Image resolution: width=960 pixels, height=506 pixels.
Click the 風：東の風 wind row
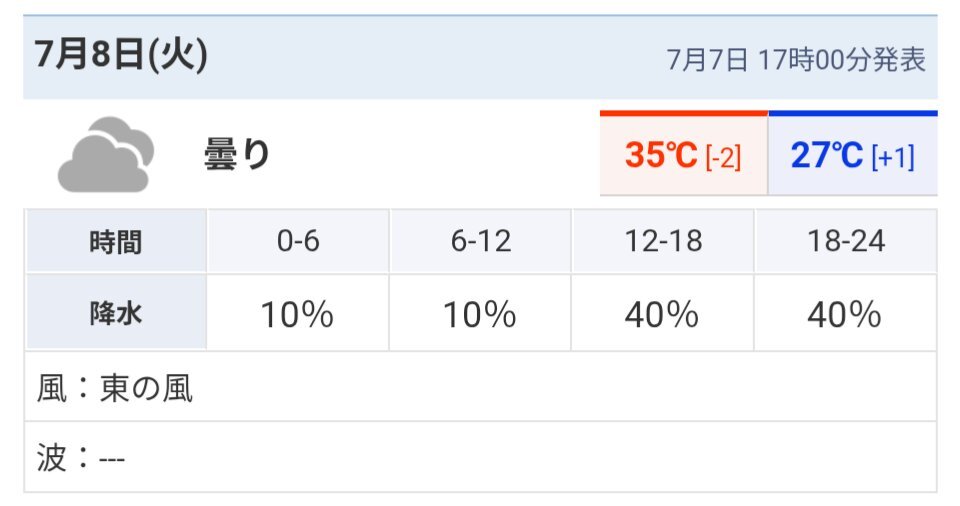coord(481,387)
